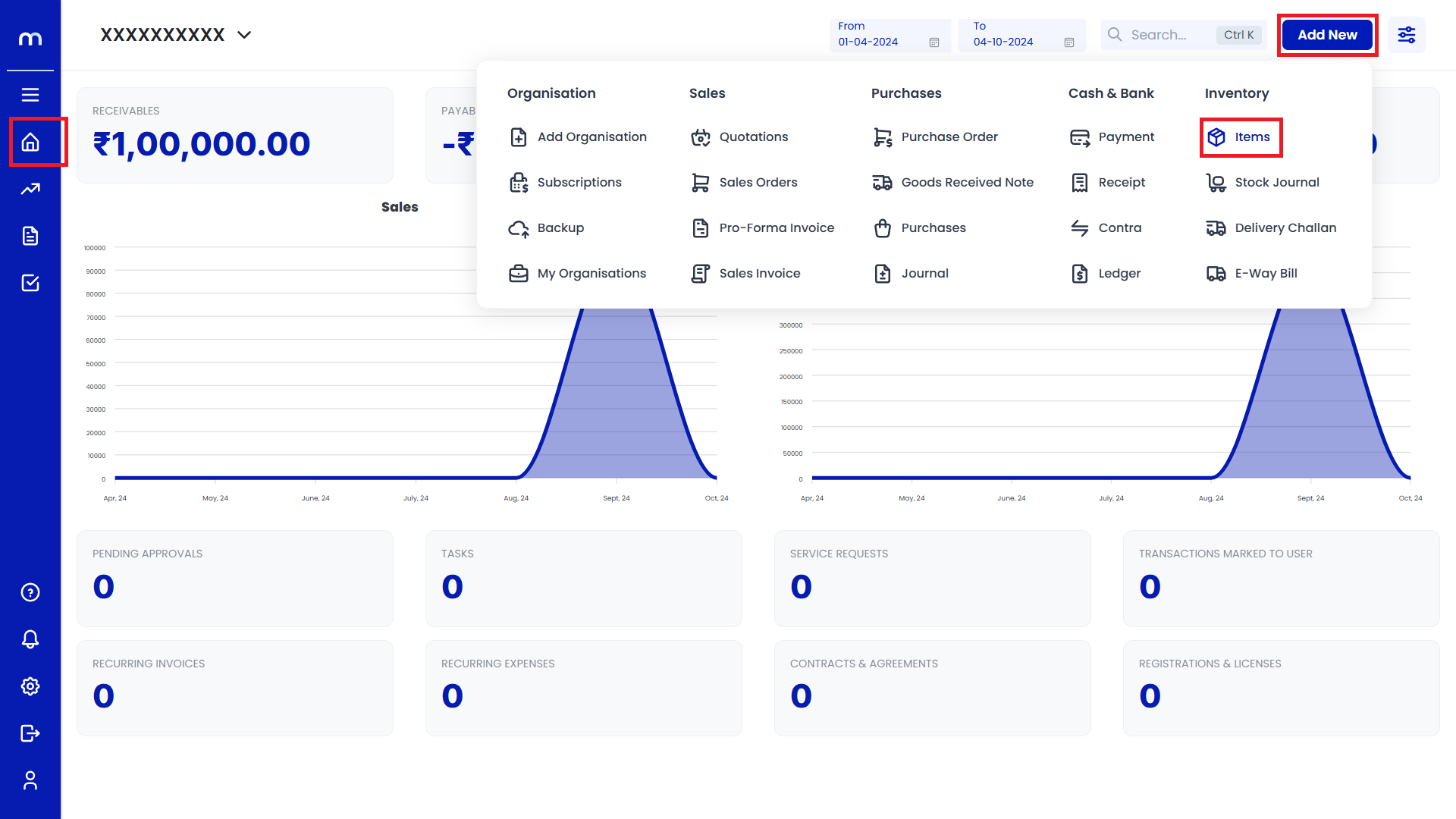Screen dimensions: 1456x819
Task: Open the filter sliders icon button
Action: pos(1406,35)
